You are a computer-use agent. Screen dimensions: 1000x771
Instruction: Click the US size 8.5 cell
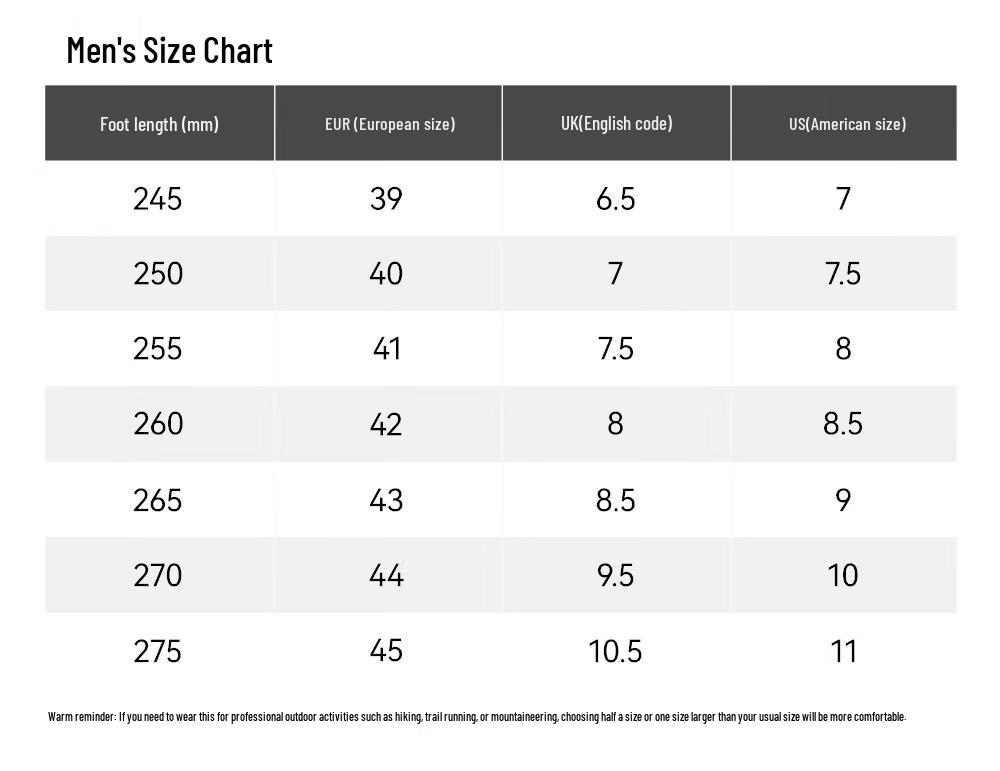click(x=844, y=424)
